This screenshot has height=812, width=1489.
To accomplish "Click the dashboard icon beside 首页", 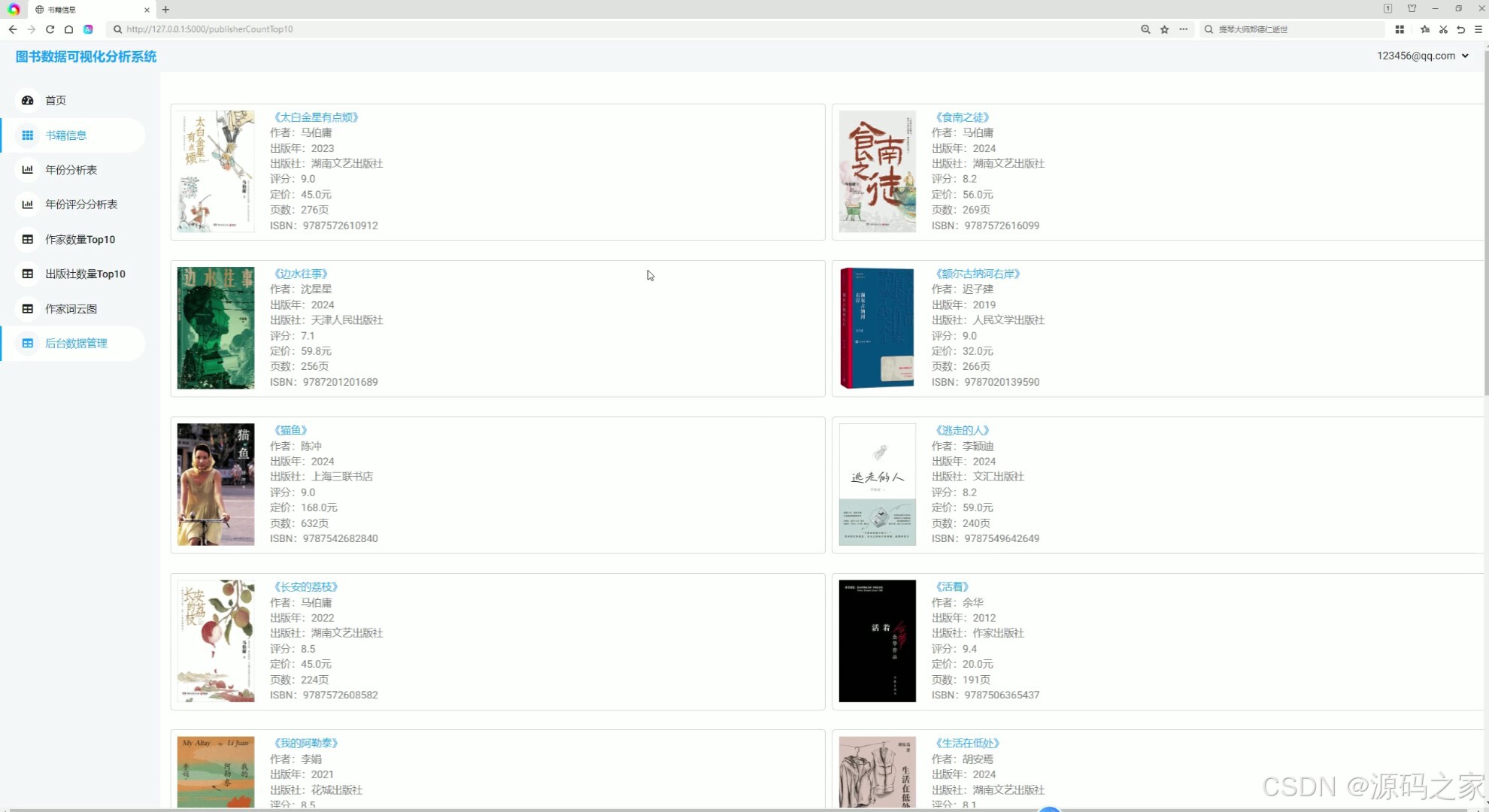I will [x=28, y=100].
